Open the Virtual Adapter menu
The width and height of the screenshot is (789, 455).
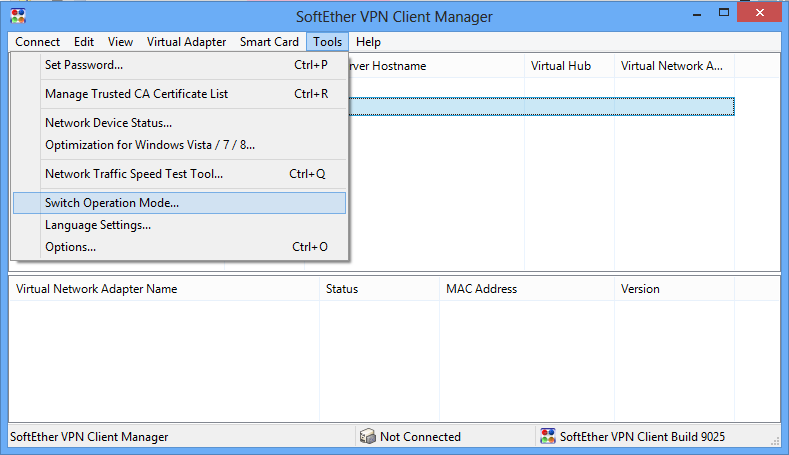[186, 42]
